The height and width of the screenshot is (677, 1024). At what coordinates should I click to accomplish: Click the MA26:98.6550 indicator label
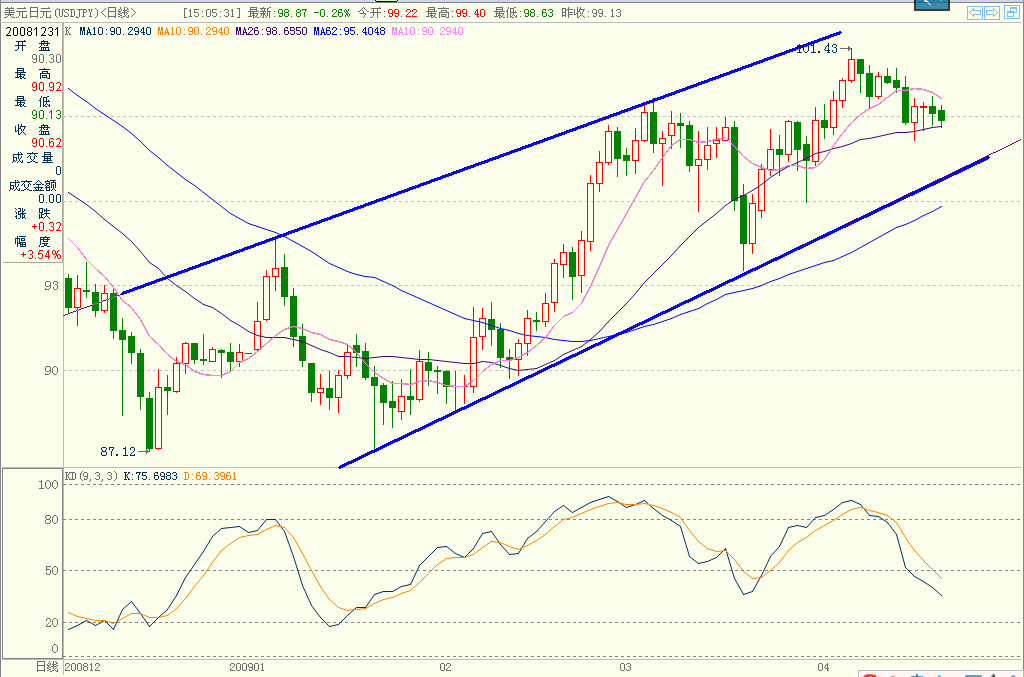(271, 31)
